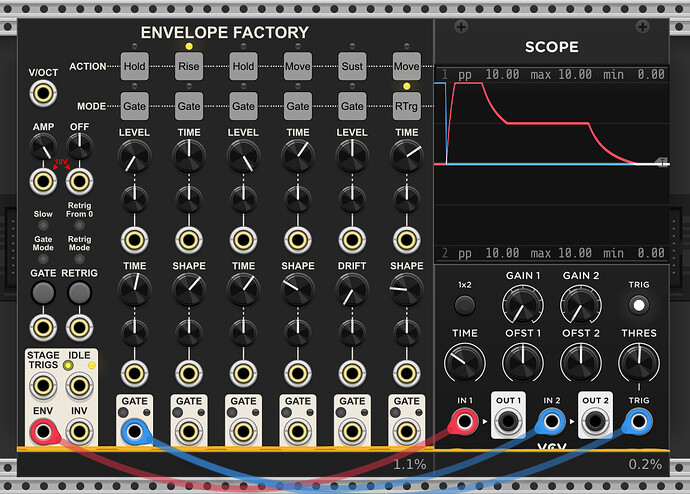Viewport: 690px width, 494px height.
Task: Change second stage ACTION set to Rise
Action: tap(189, 66)
